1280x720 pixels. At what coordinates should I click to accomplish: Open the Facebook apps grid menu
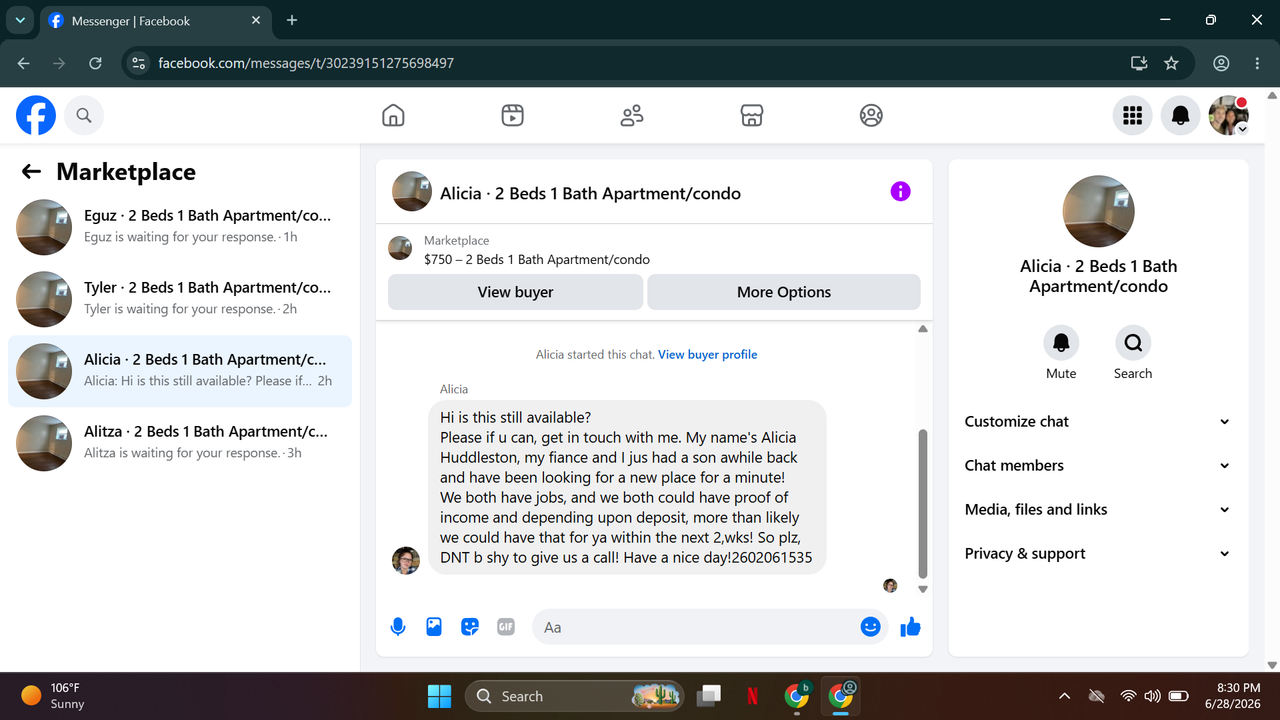click(x=1132, y=116)
